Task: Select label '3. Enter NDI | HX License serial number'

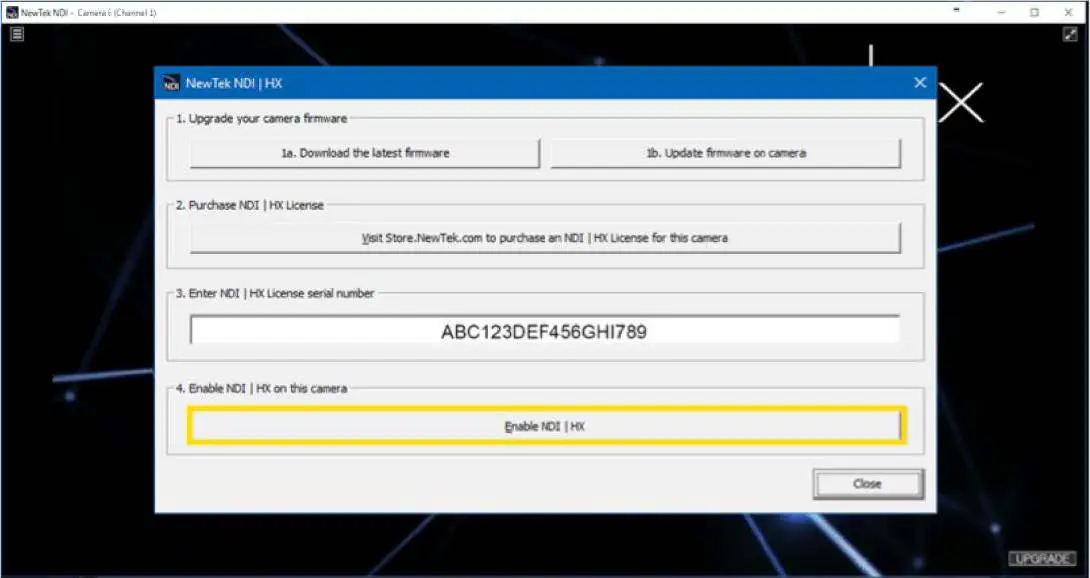Action: click(x=275, y=294)
